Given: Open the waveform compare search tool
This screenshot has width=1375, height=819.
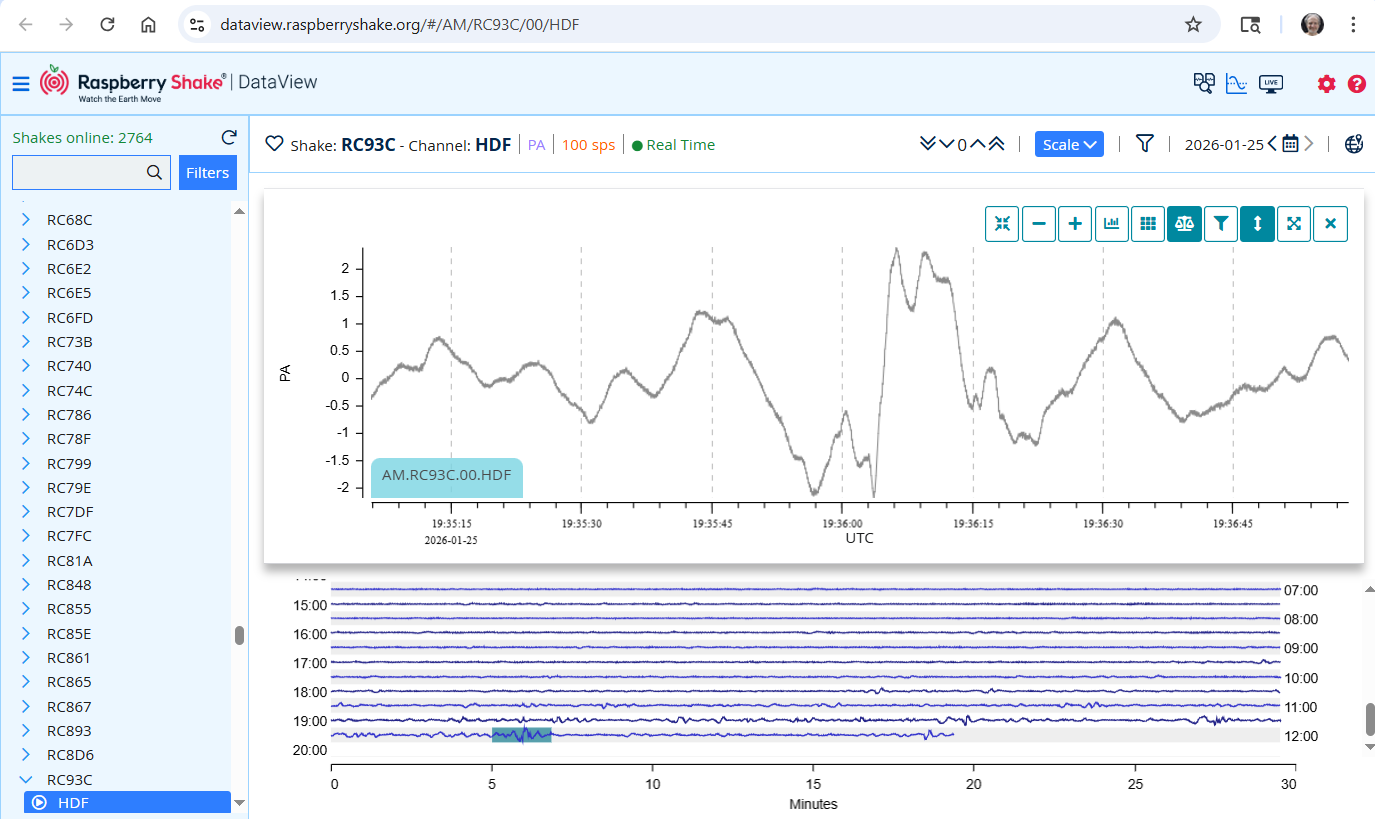Looking at the screenshot, I should click(1203, 84).
